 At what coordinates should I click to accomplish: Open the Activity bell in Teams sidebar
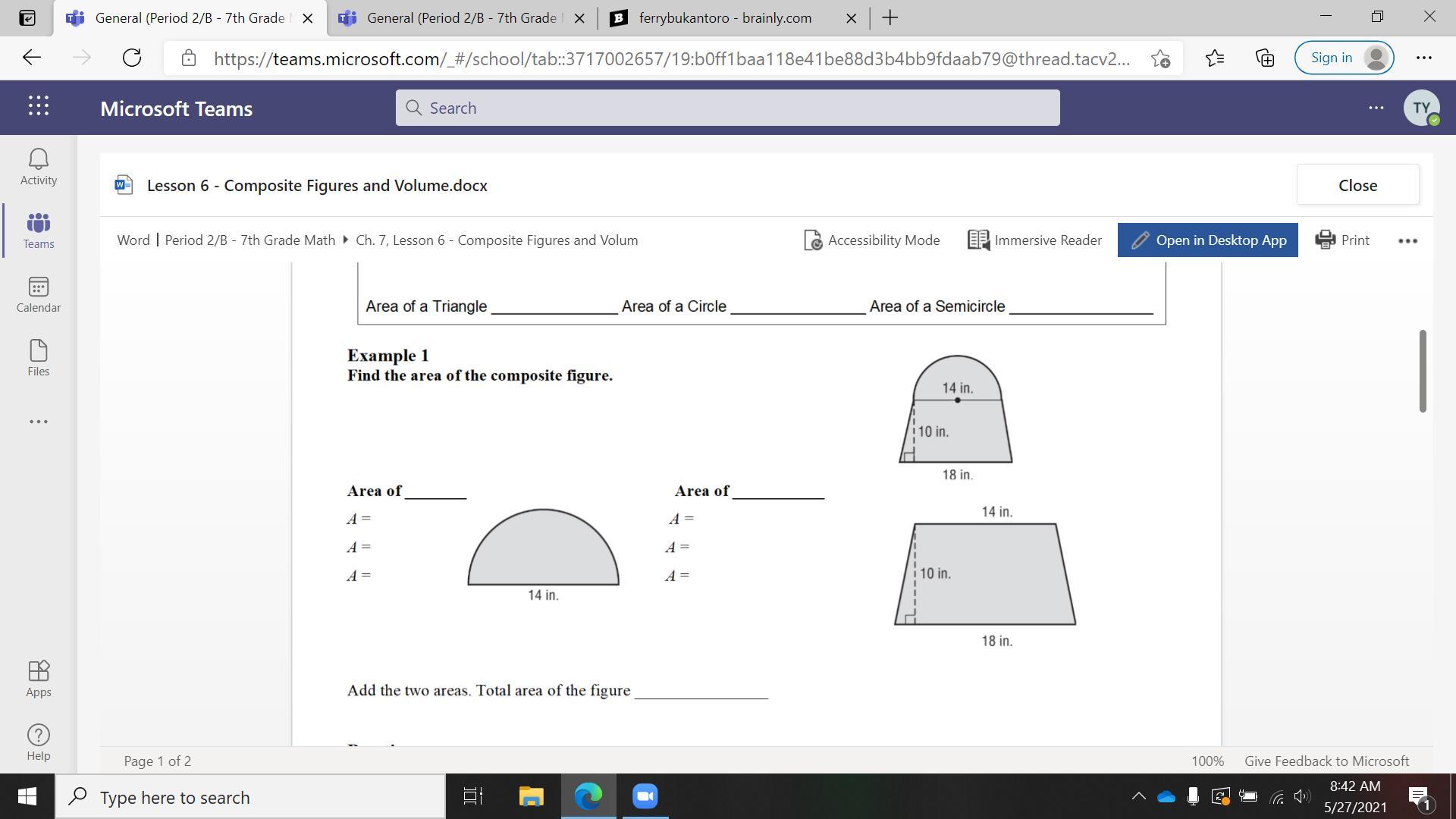[38, 166]
